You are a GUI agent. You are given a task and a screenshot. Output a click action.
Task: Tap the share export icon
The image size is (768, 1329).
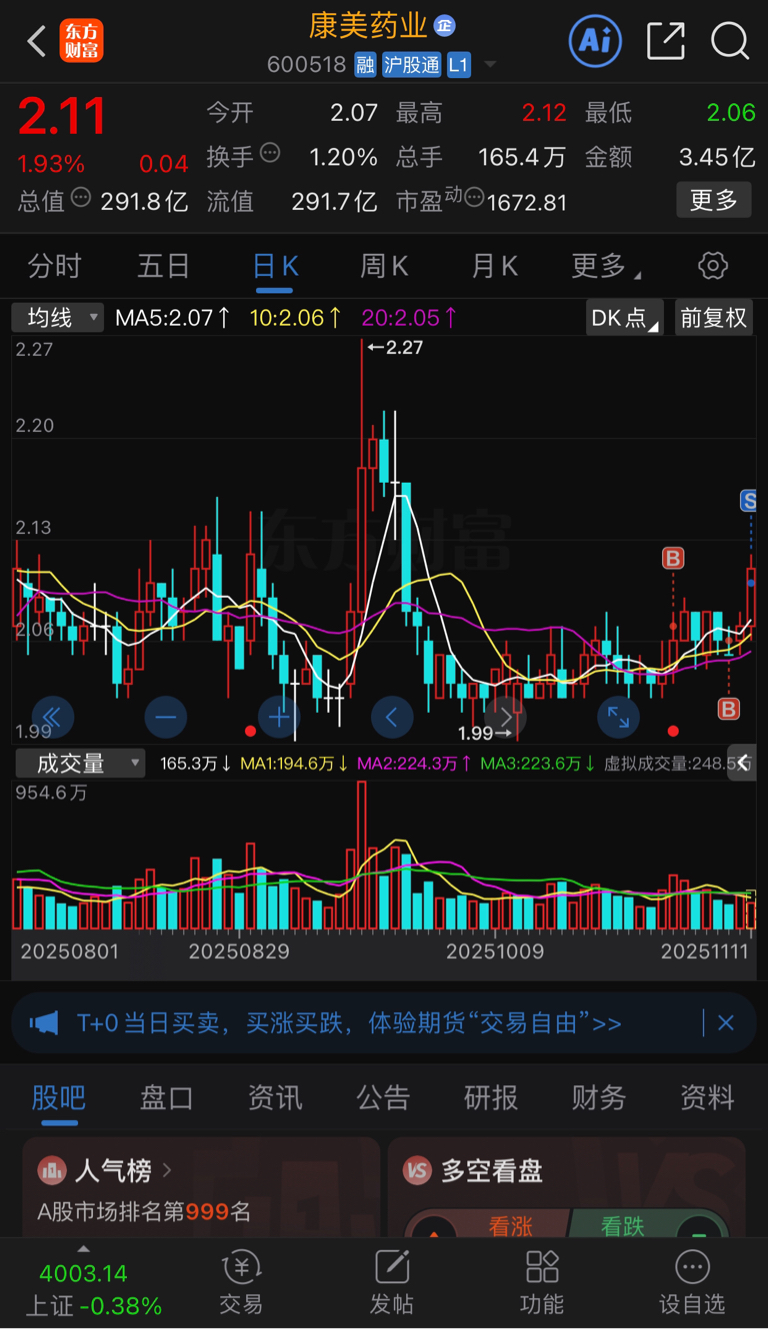(666, 41)
